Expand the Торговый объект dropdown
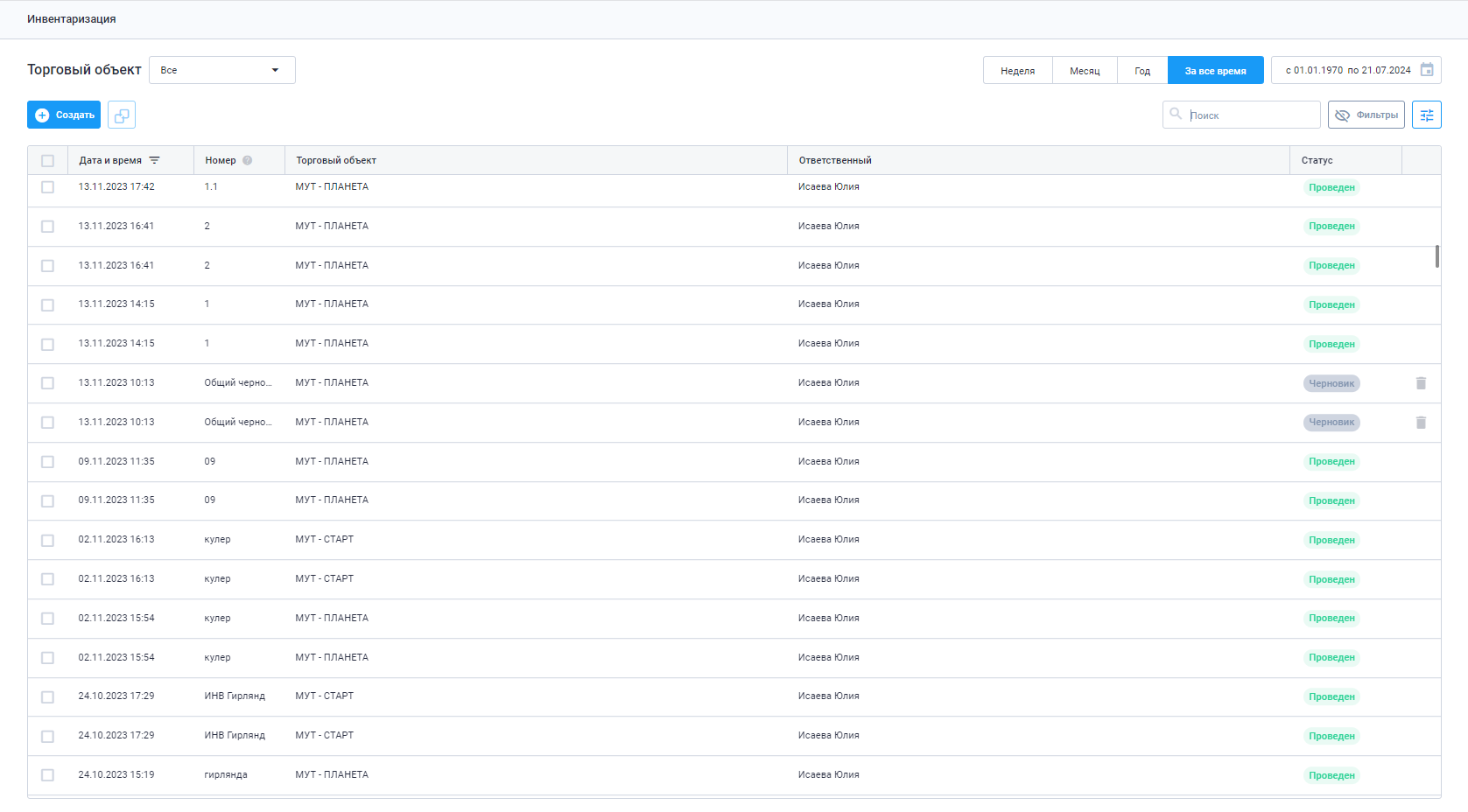1468x812 pixels. (221, 70)
